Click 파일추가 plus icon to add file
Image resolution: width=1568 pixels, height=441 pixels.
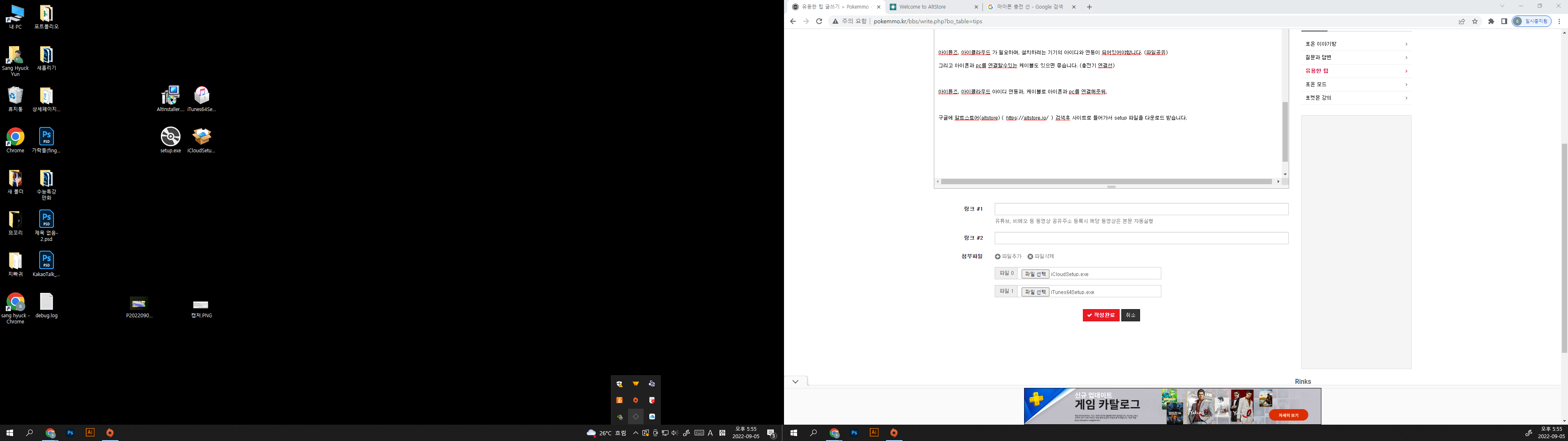[x=998, y=256]
